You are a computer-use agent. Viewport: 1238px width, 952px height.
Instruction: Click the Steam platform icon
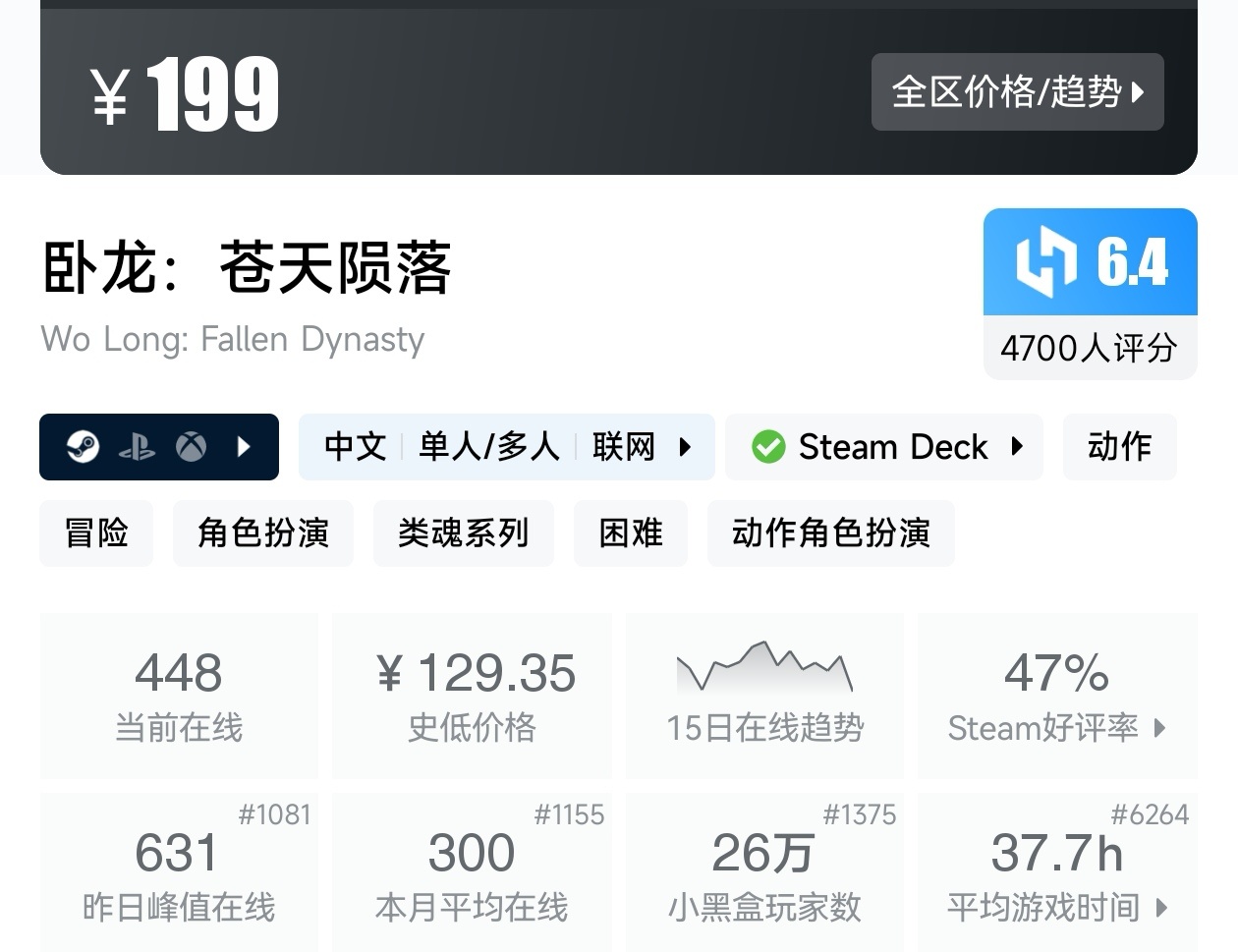click(x=83, y=447)
